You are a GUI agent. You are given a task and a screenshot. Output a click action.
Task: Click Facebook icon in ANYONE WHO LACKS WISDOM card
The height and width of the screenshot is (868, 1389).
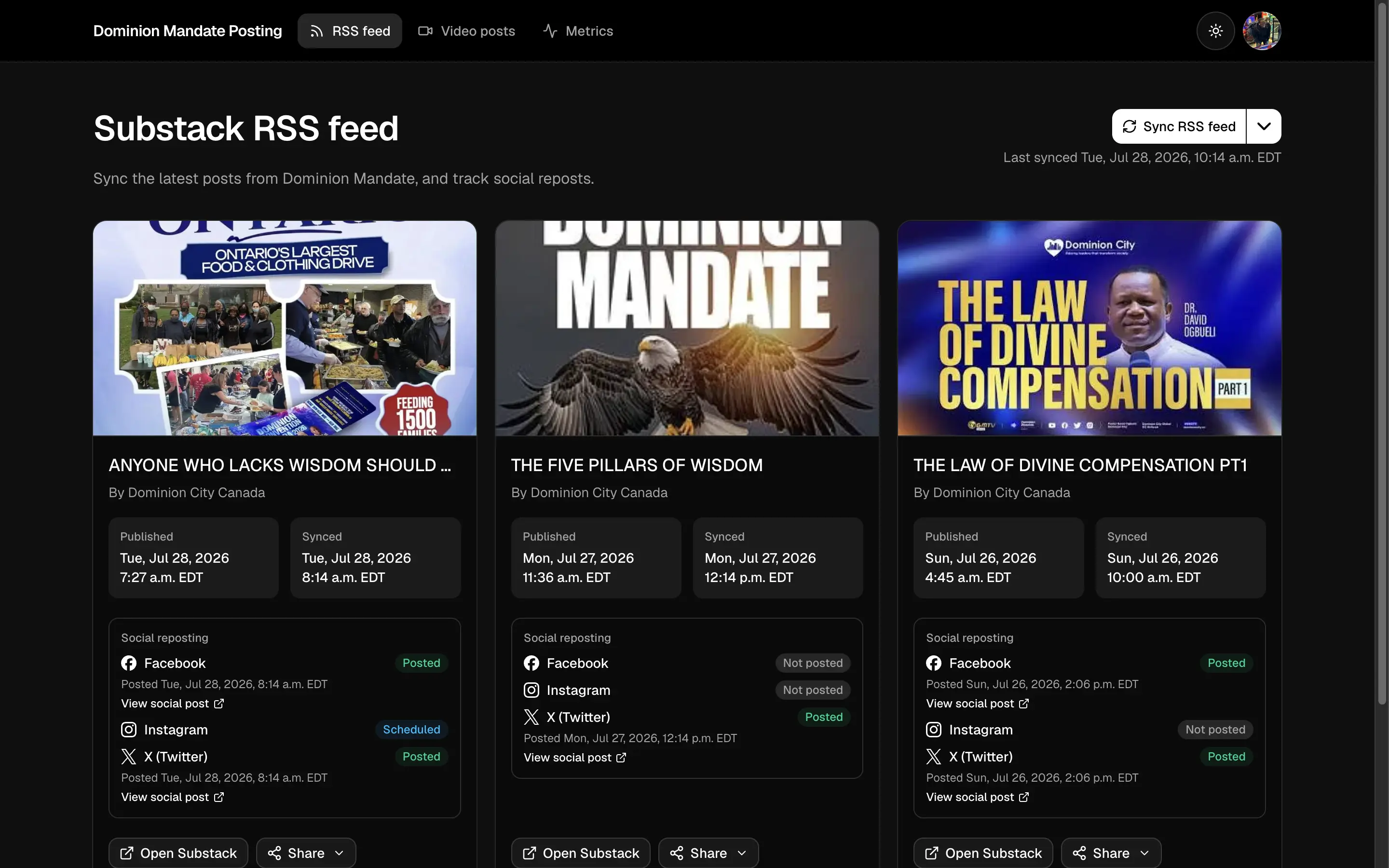(129, 663)
